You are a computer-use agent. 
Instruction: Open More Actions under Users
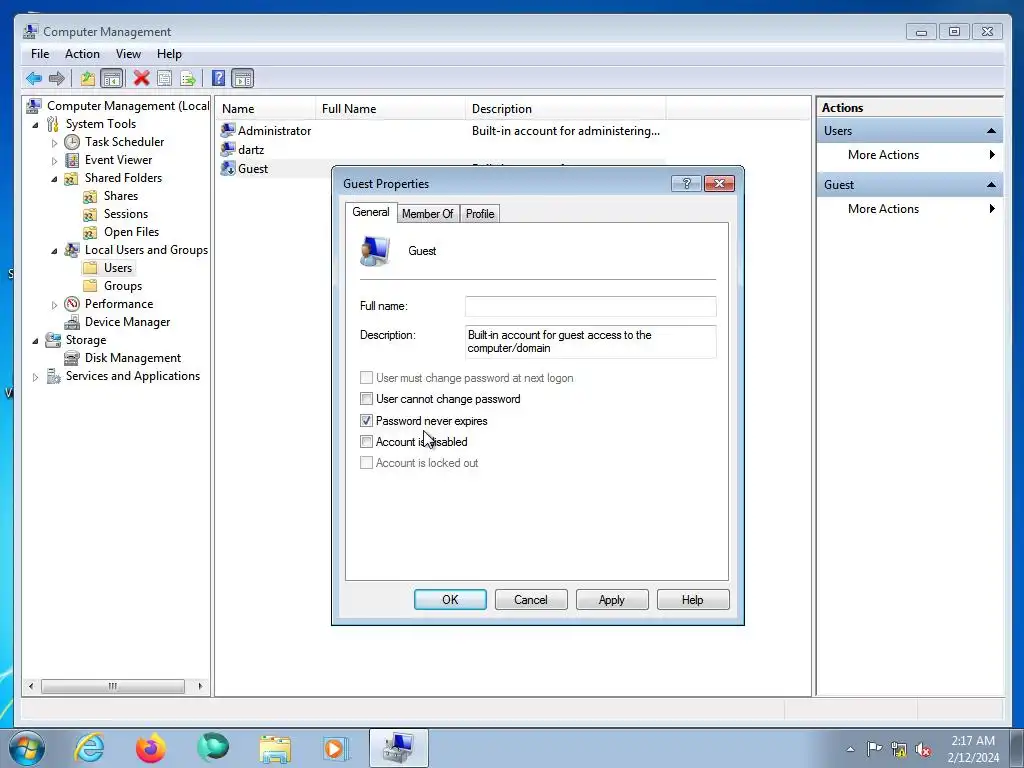coord(910,155)
